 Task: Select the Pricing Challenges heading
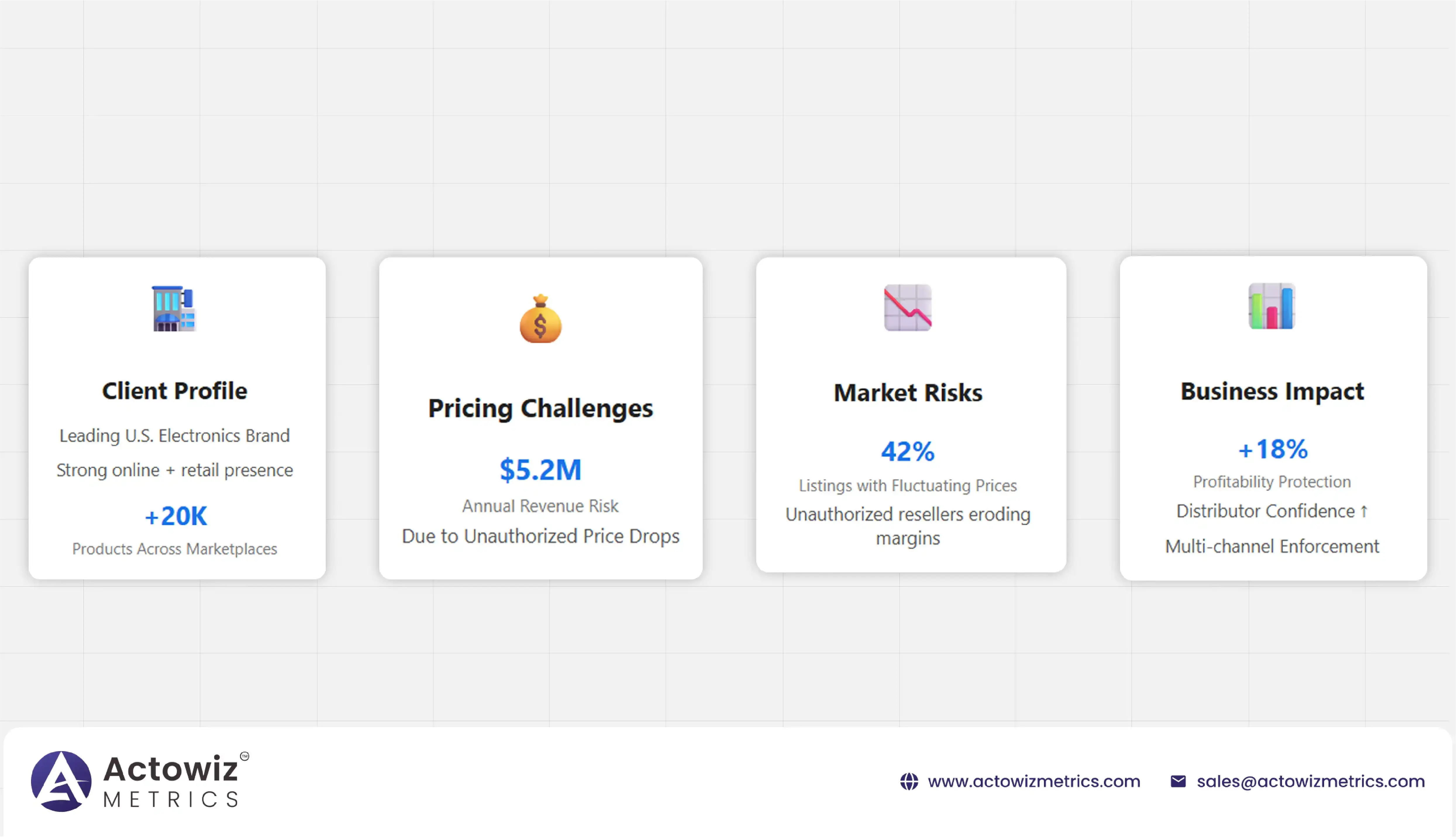click(x=540, y=408)
